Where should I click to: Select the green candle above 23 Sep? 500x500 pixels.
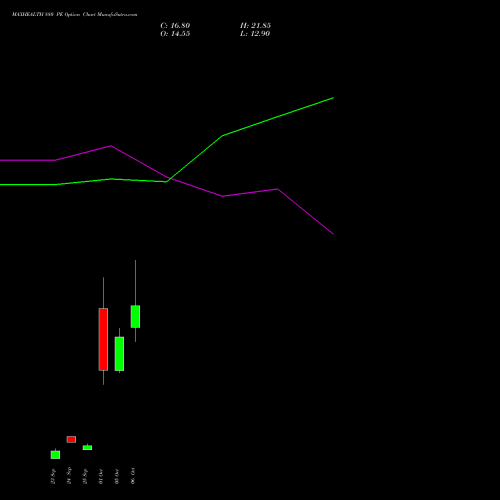(55, 455)
